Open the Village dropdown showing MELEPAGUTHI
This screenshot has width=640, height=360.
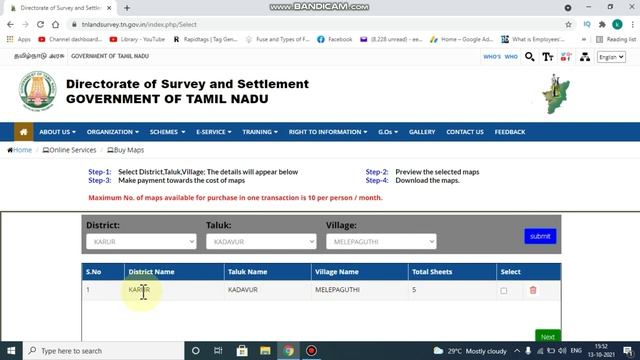point(381,242)
